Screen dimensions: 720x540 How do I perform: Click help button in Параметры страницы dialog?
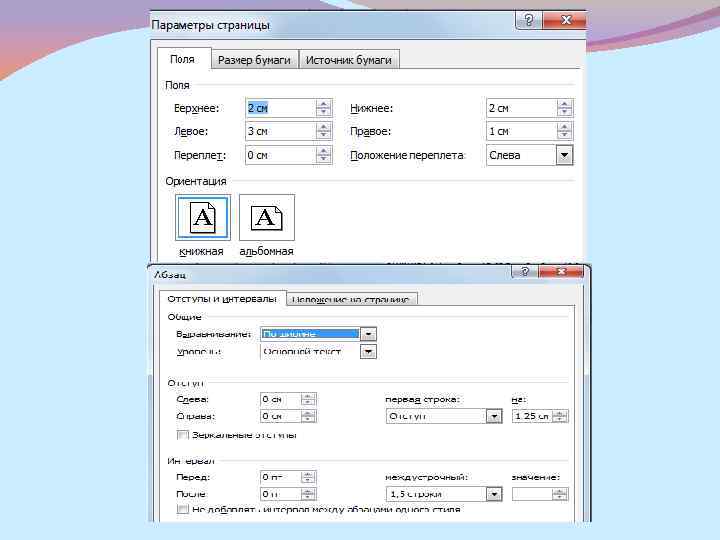529,20
